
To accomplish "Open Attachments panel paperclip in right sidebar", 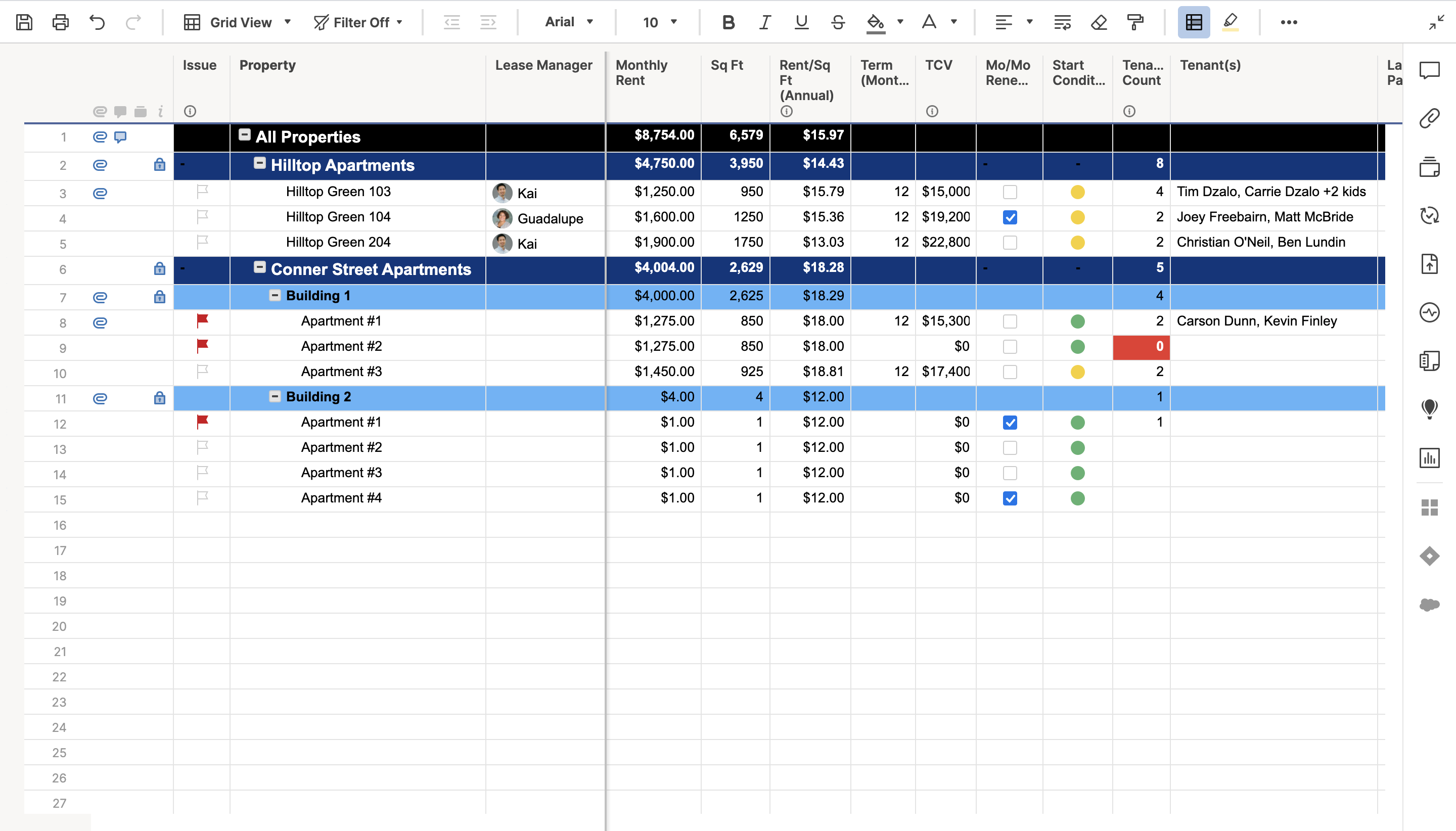I will (x=1429, y=119).
